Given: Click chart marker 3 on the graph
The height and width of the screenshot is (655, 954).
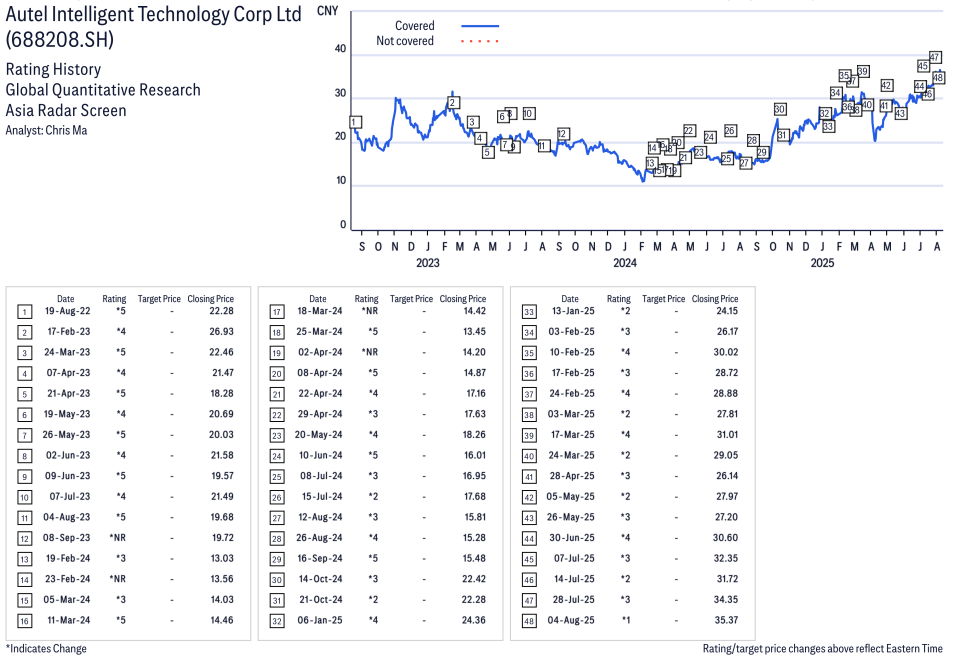Looking at the screenshot, I should 473,122.
